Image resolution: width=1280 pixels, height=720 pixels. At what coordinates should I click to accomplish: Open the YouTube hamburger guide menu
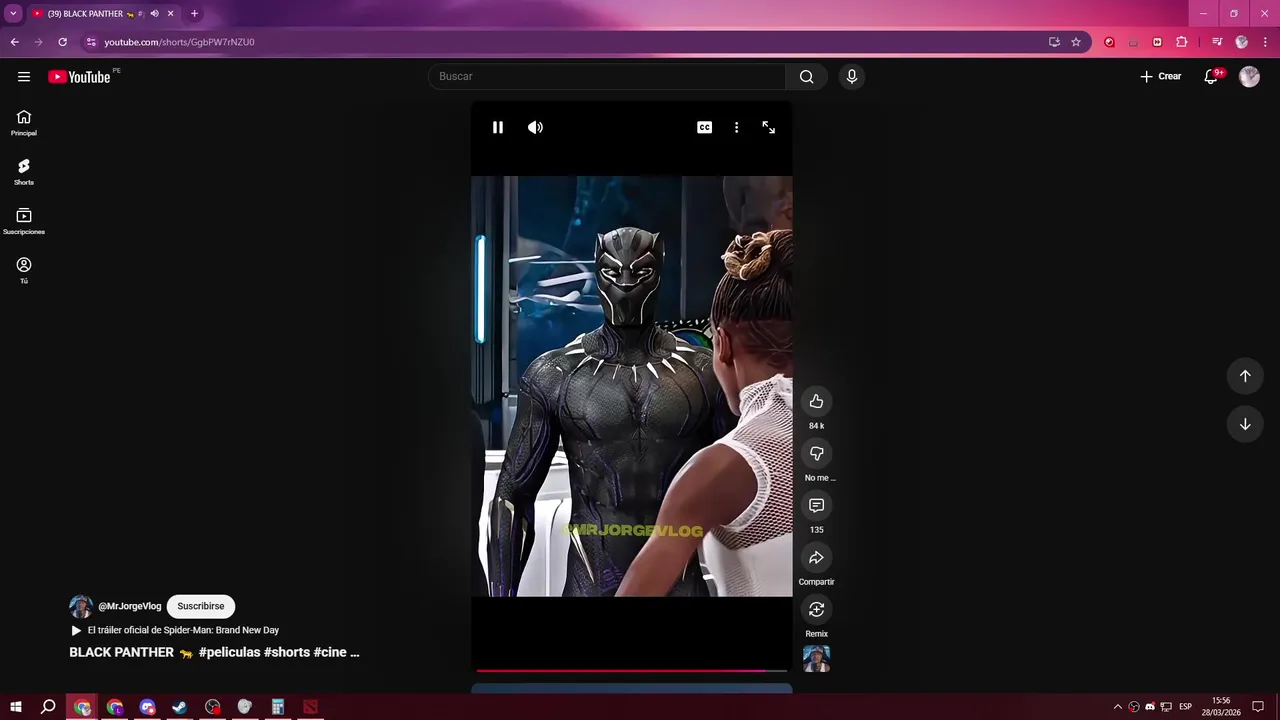coord(24,77)
